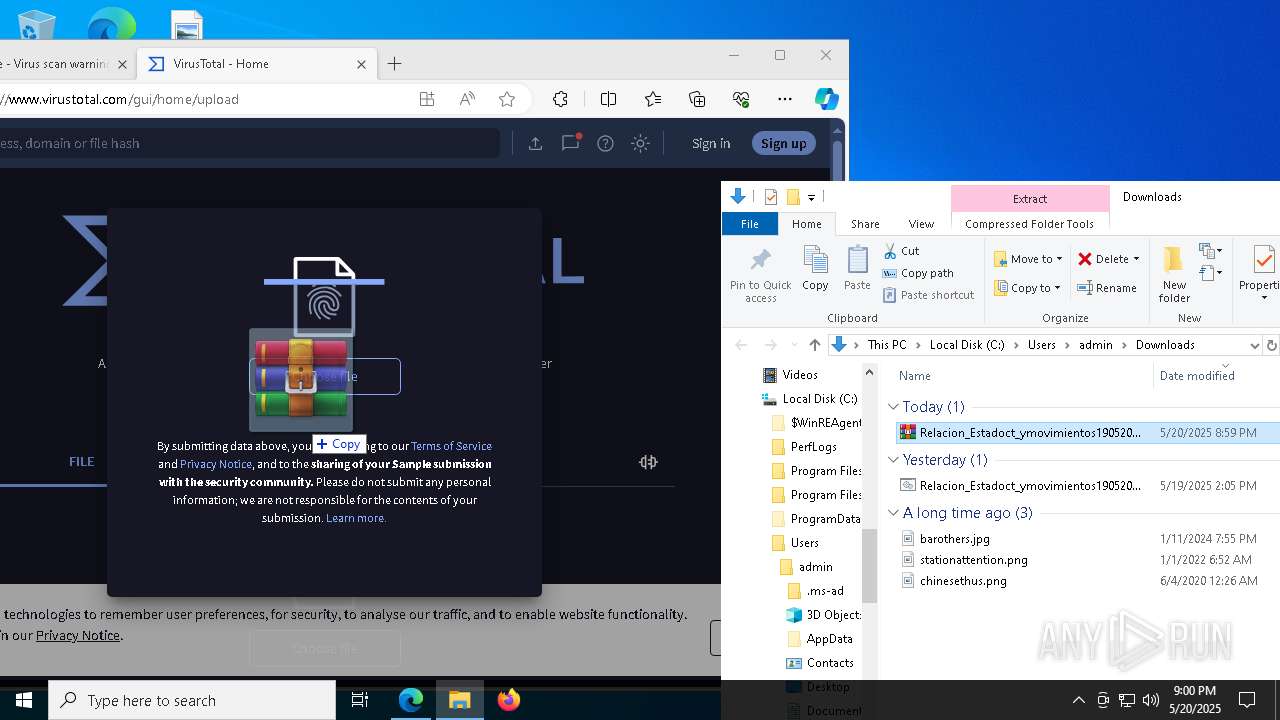Image resolution: width=1280 pixels, height=720 pixels.
Task: Create a New folder in Explorer
Action: 1174,273
